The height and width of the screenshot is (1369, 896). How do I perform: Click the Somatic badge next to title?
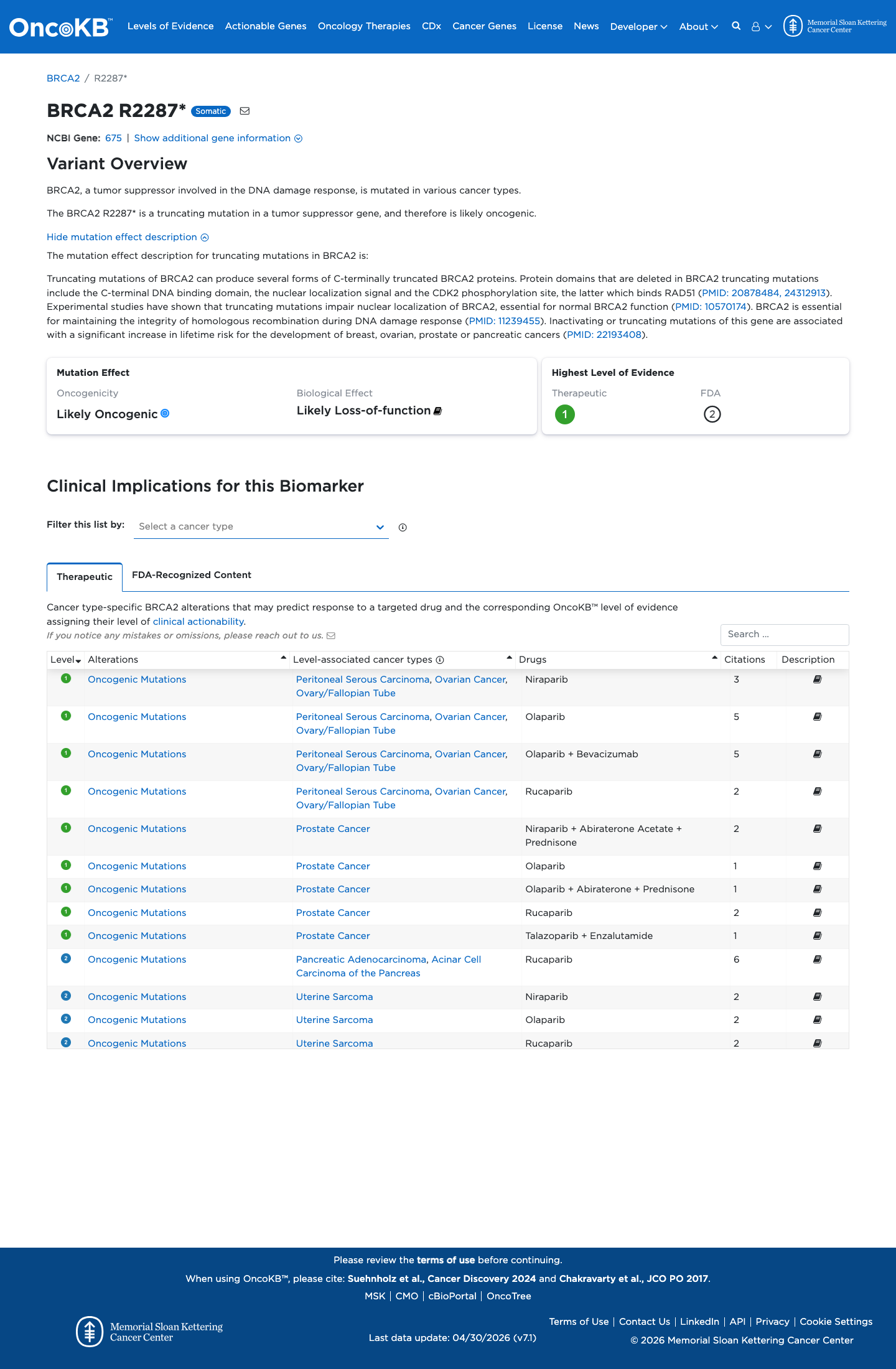click(x=211, y=111)
